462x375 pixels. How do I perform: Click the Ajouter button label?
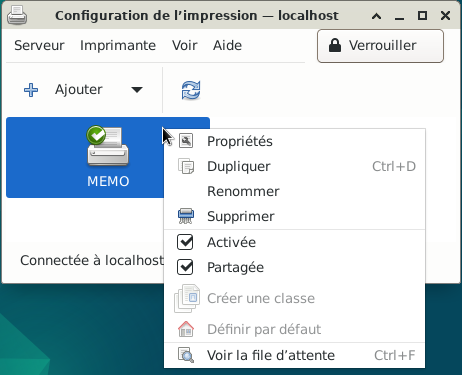pos(79,89)
